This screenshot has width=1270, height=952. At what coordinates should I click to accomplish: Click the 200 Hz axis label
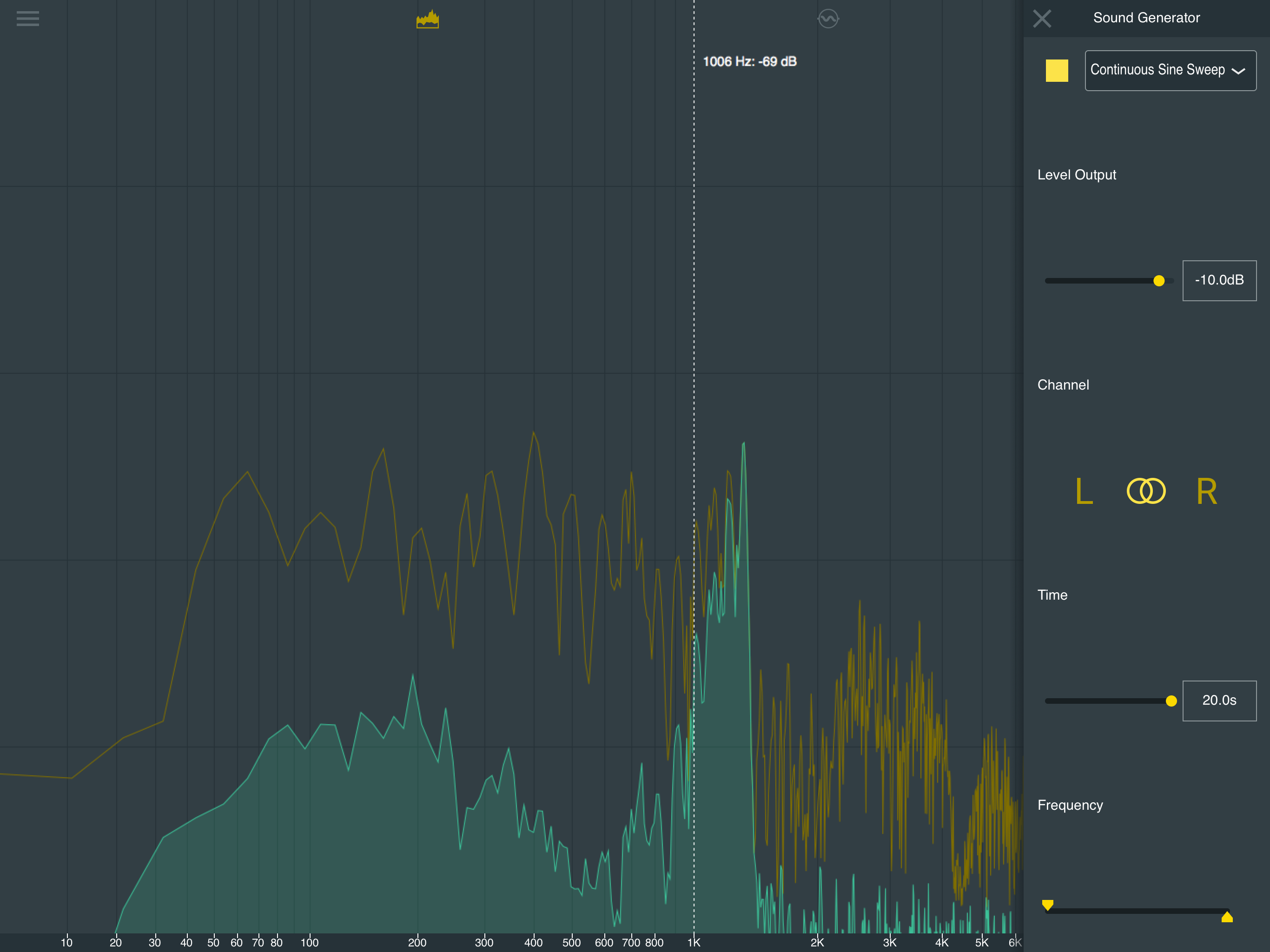click(x=417, y=942)
